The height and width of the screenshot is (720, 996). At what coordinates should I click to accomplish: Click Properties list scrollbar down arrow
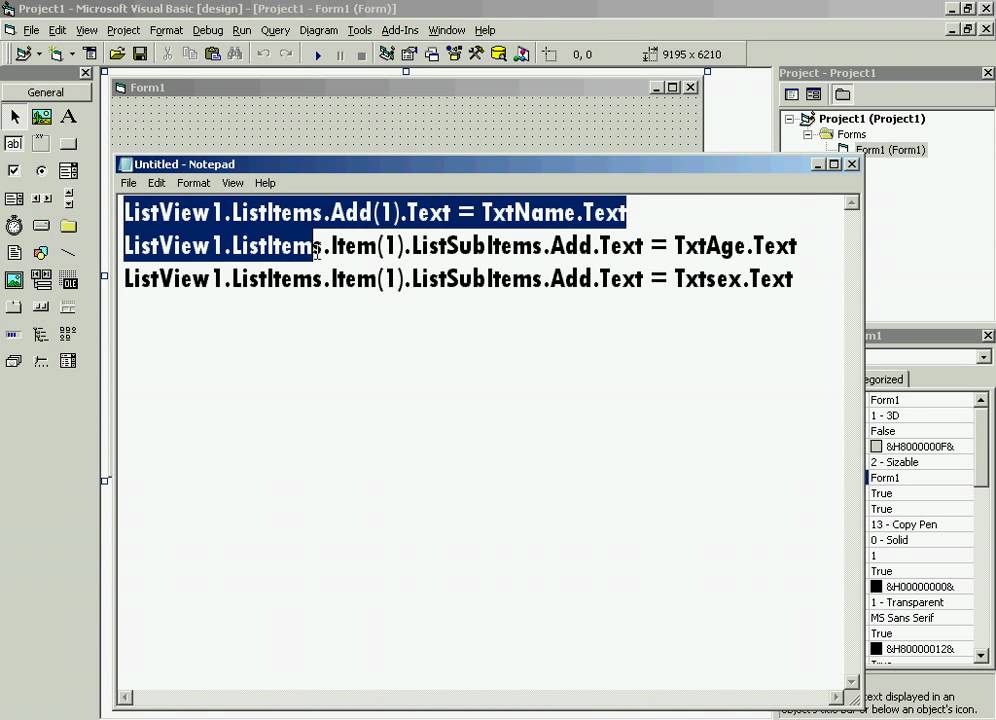(x=981, y=655)
